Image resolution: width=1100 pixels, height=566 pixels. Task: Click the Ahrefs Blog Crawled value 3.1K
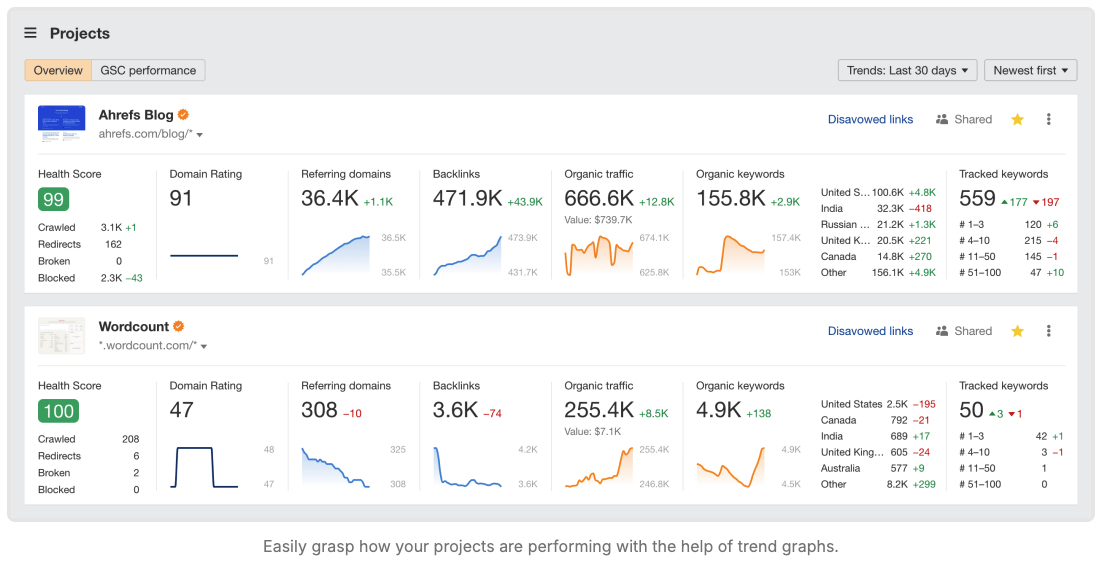tap(112, 227)
